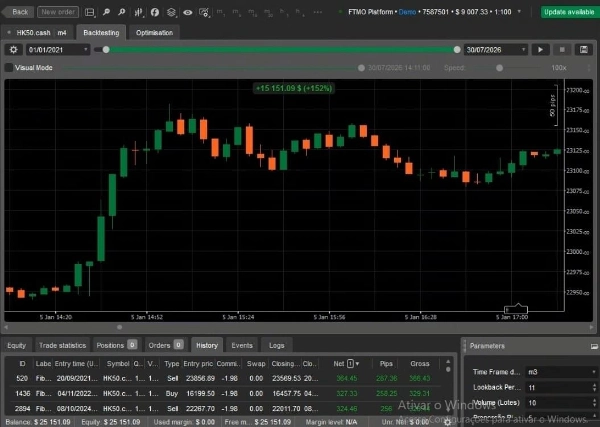Click the Update available button
Image resolution: width=600 pixels, height=427 pixels.
pyautogui.click(x=569, y=12)
